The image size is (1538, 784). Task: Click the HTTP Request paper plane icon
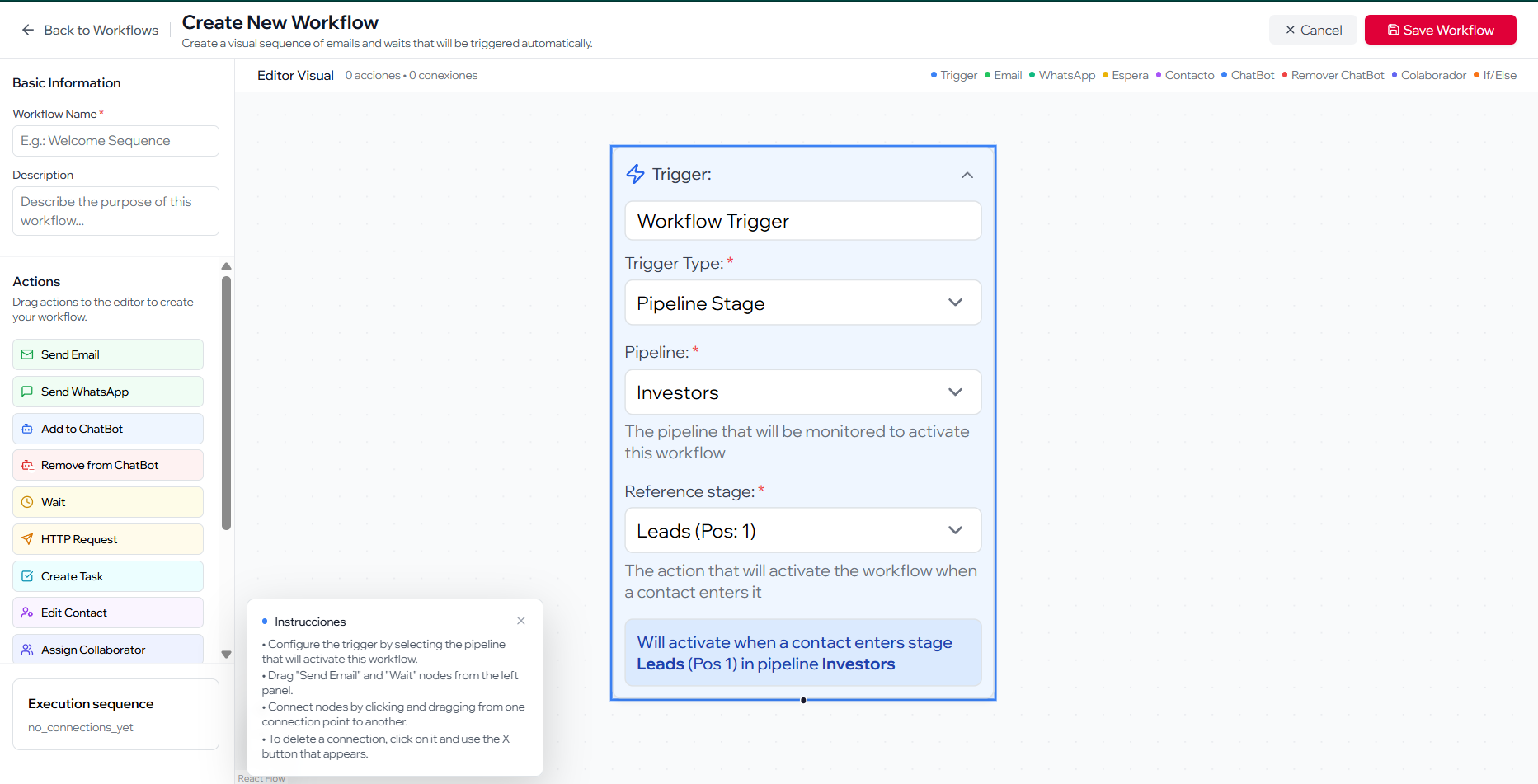pos(27,539)
